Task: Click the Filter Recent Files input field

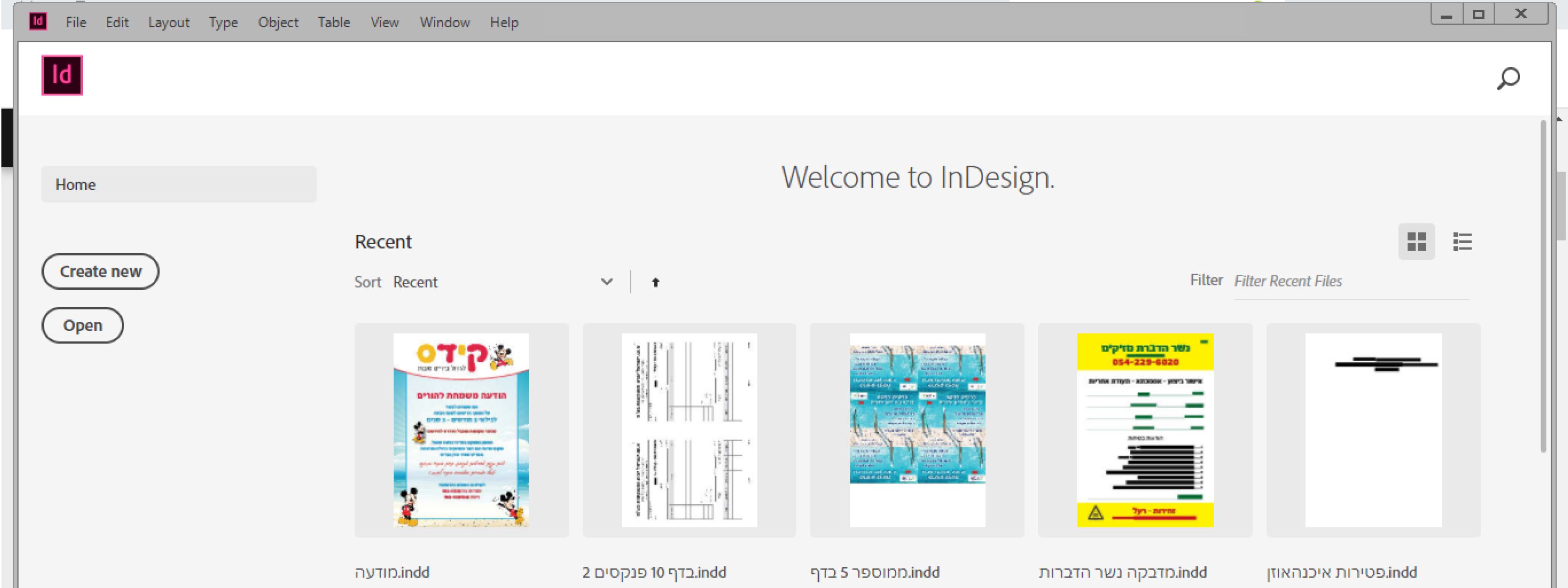Action: 1350,281
